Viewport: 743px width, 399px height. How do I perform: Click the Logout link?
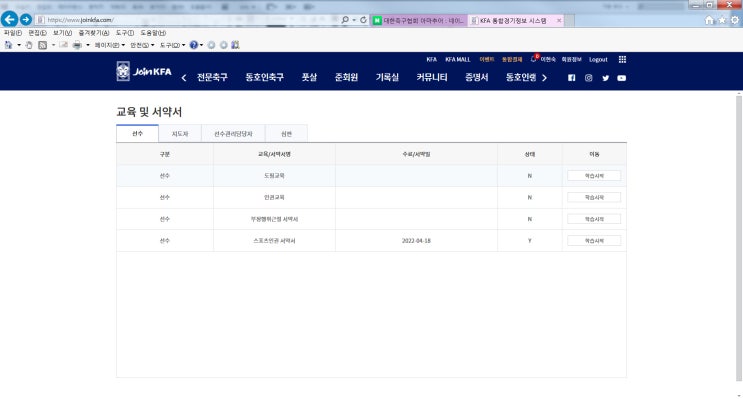point(598,60)
